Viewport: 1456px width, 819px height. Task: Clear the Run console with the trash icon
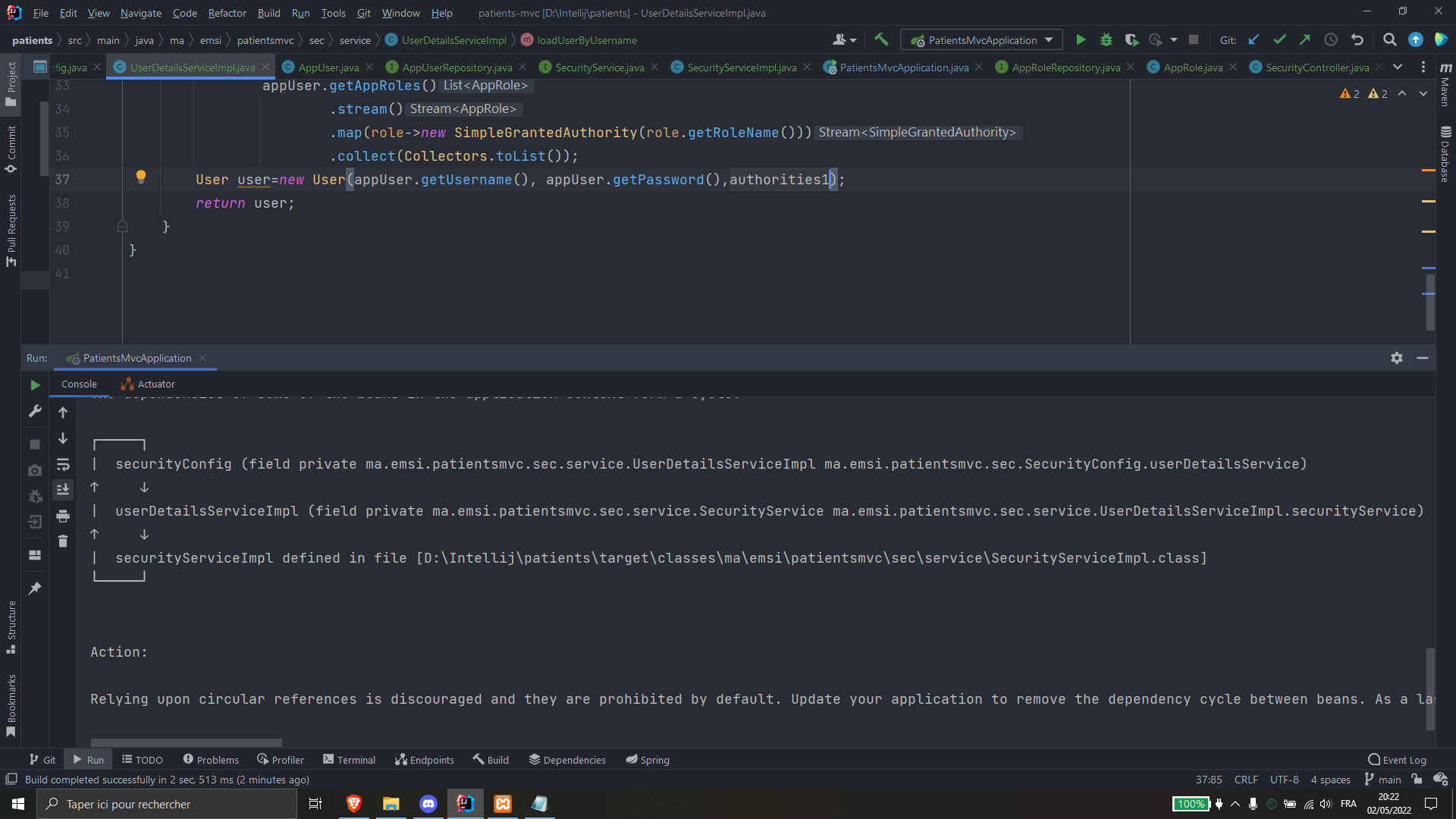coord(63,541)
